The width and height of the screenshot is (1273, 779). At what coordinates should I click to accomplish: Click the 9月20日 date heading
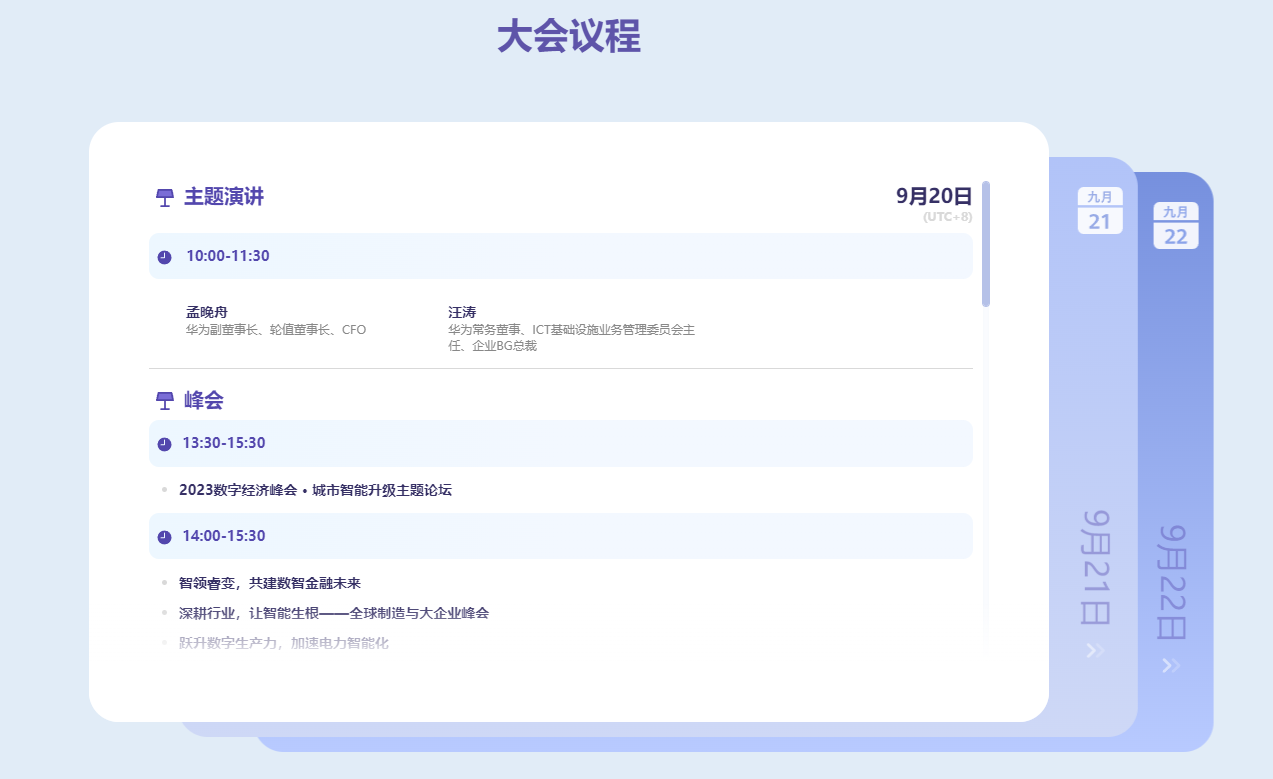933,196
